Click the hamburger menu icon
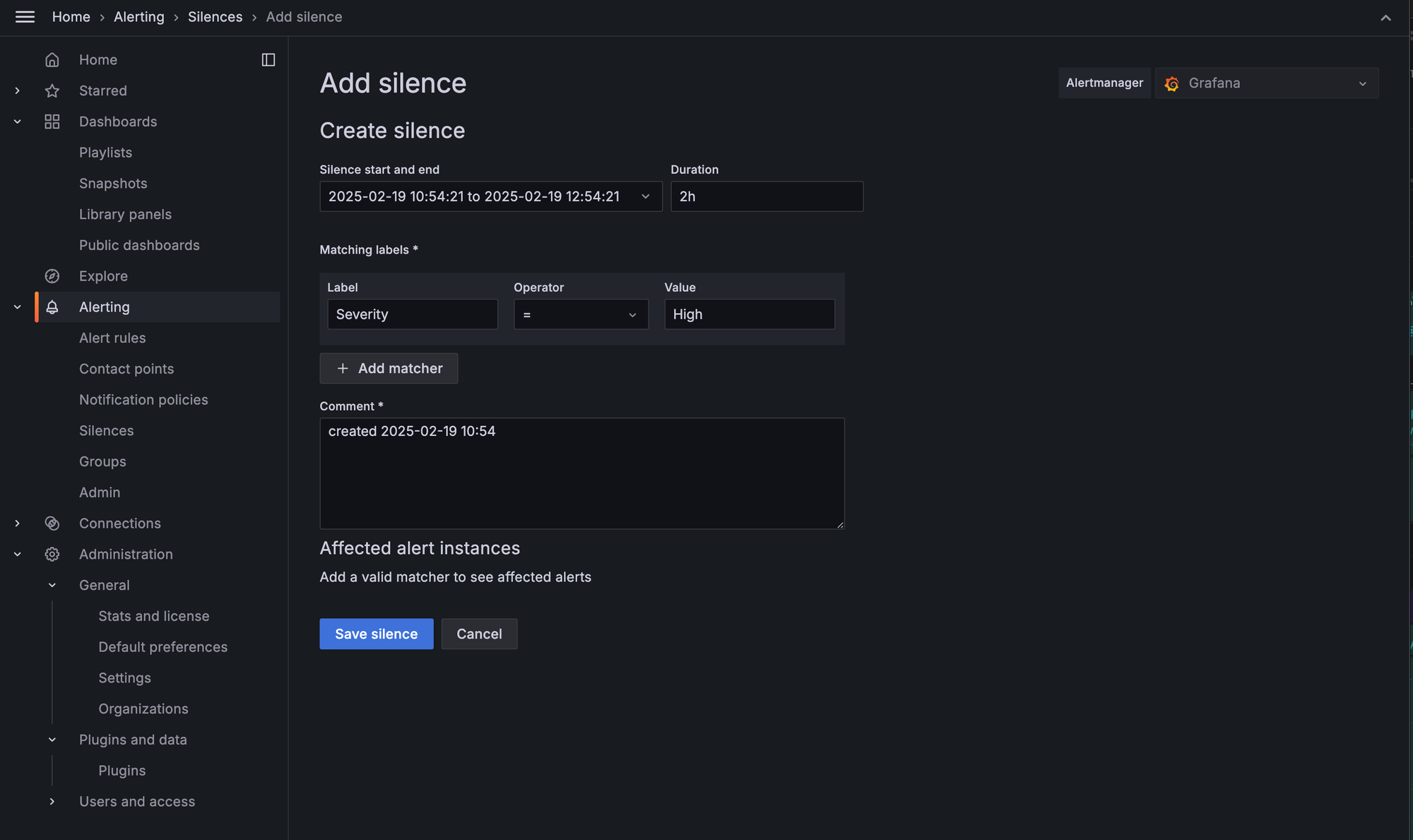 [x=25, y=17]
